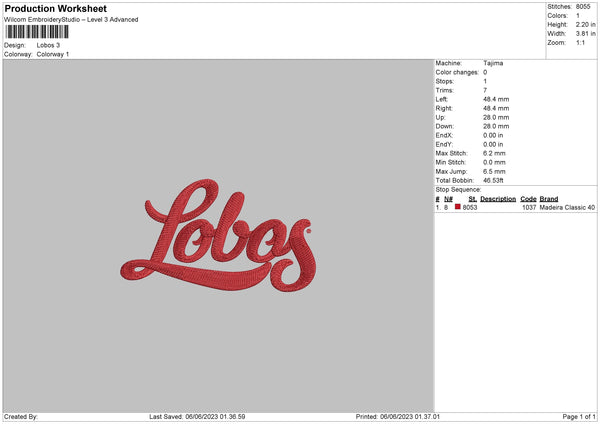Click the Min Stitch value 0.0 mm
The width and height of the screenshot is (600, 424).
(x=494, y=162)
